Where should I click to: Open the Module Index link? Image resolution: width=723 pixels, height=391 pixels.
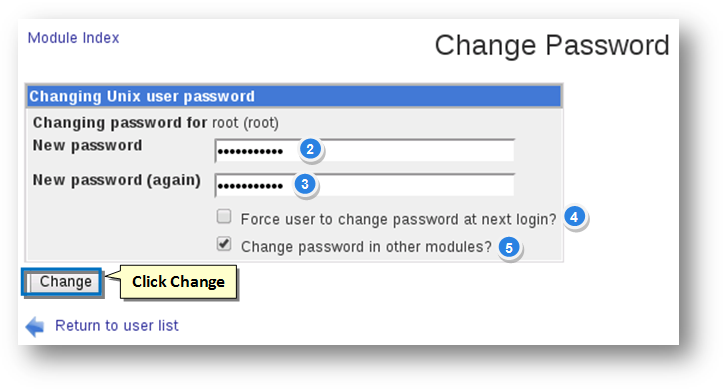[x=73, y=38]
